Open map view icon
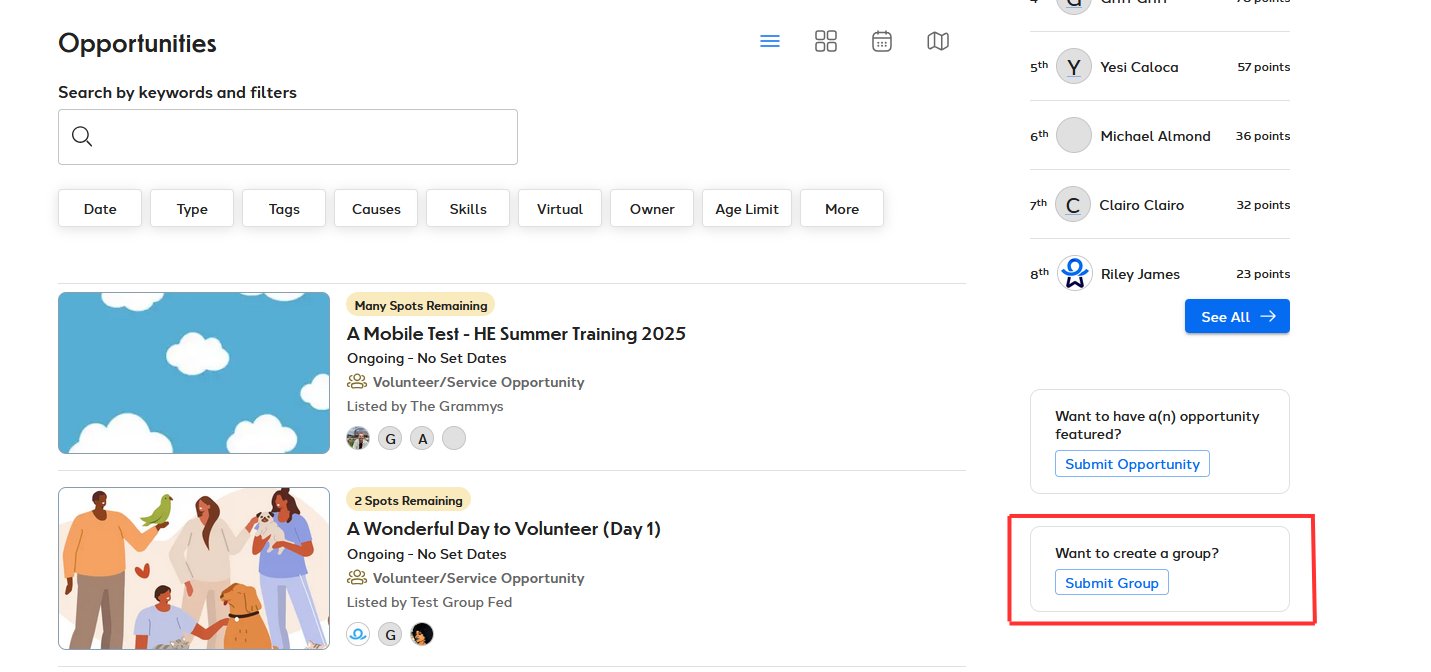 (x=938, y=41)
